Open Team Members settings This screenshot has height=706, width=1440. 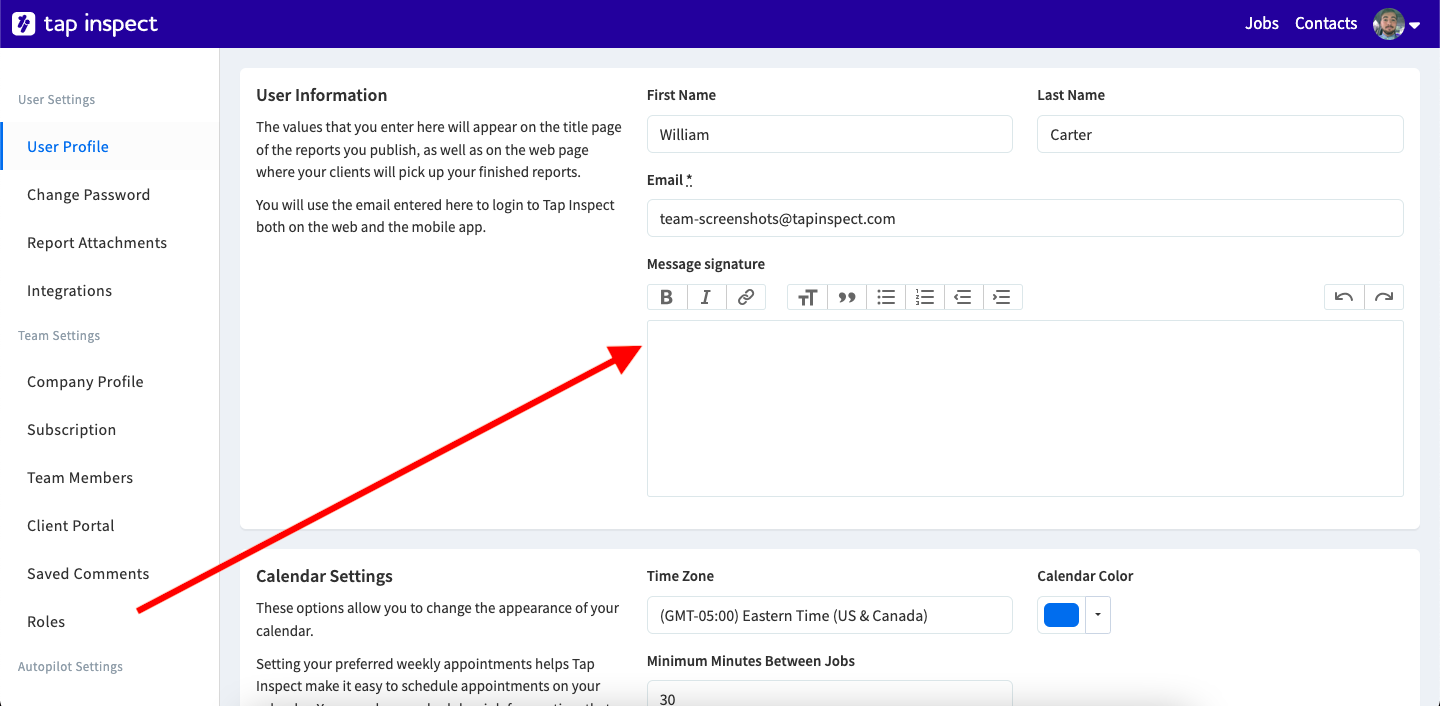click(x=109, y=478)
